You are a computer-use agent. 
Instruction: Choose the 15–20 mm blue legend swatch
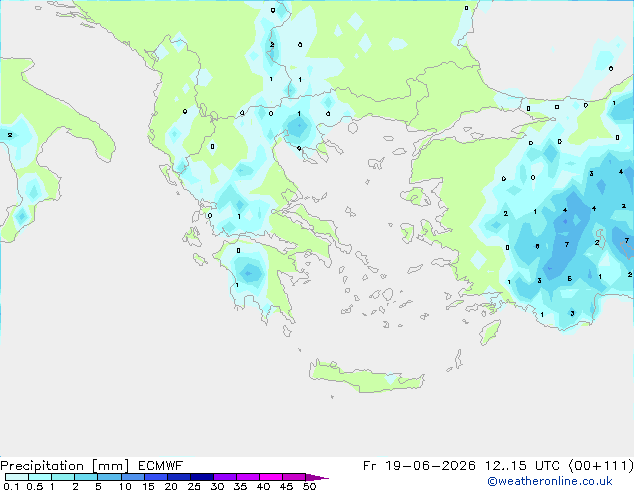pos(155,477)
